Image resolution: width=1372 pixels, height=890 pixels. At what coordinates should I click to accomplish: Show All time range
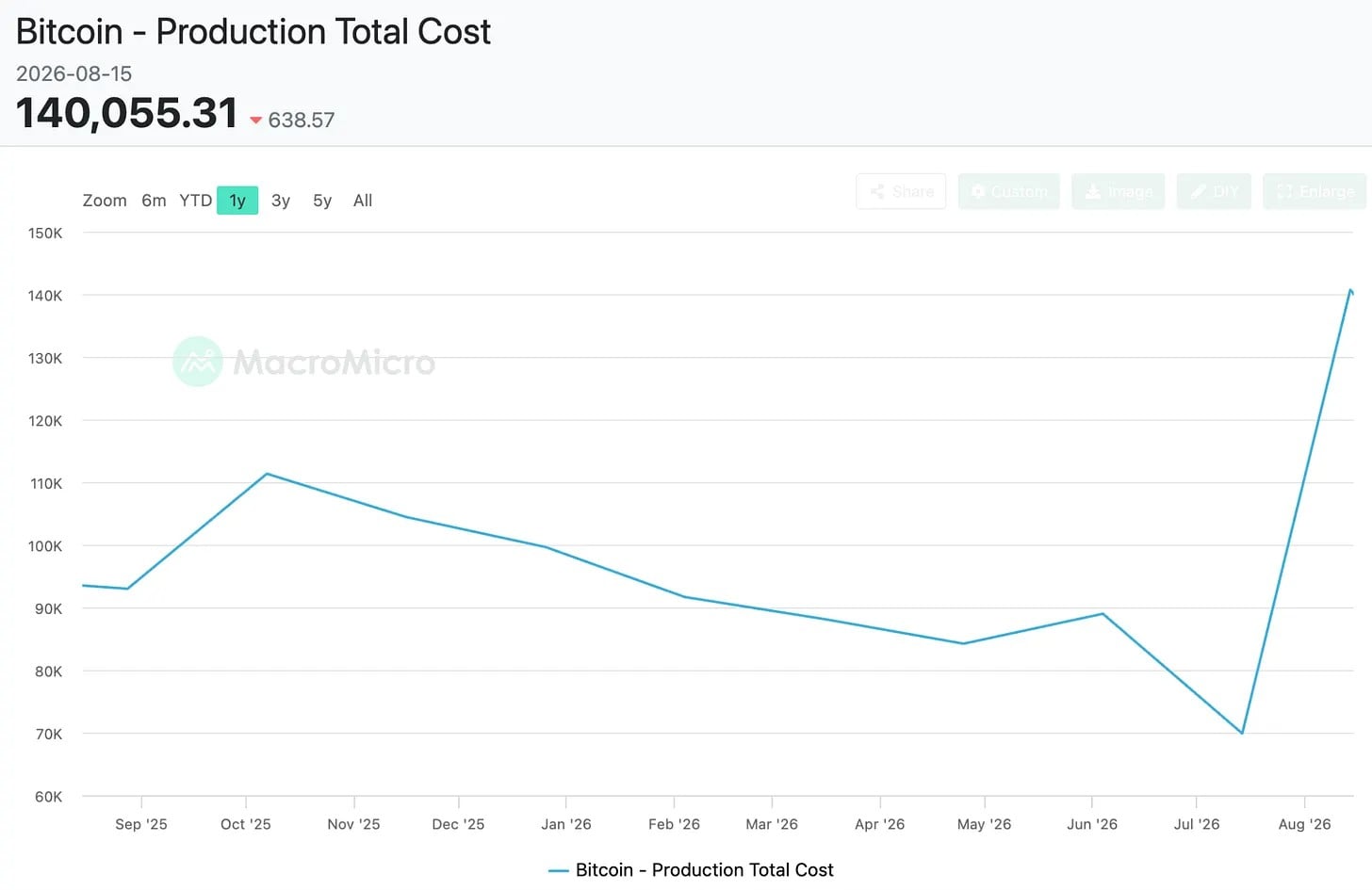(x=363, y=201)
